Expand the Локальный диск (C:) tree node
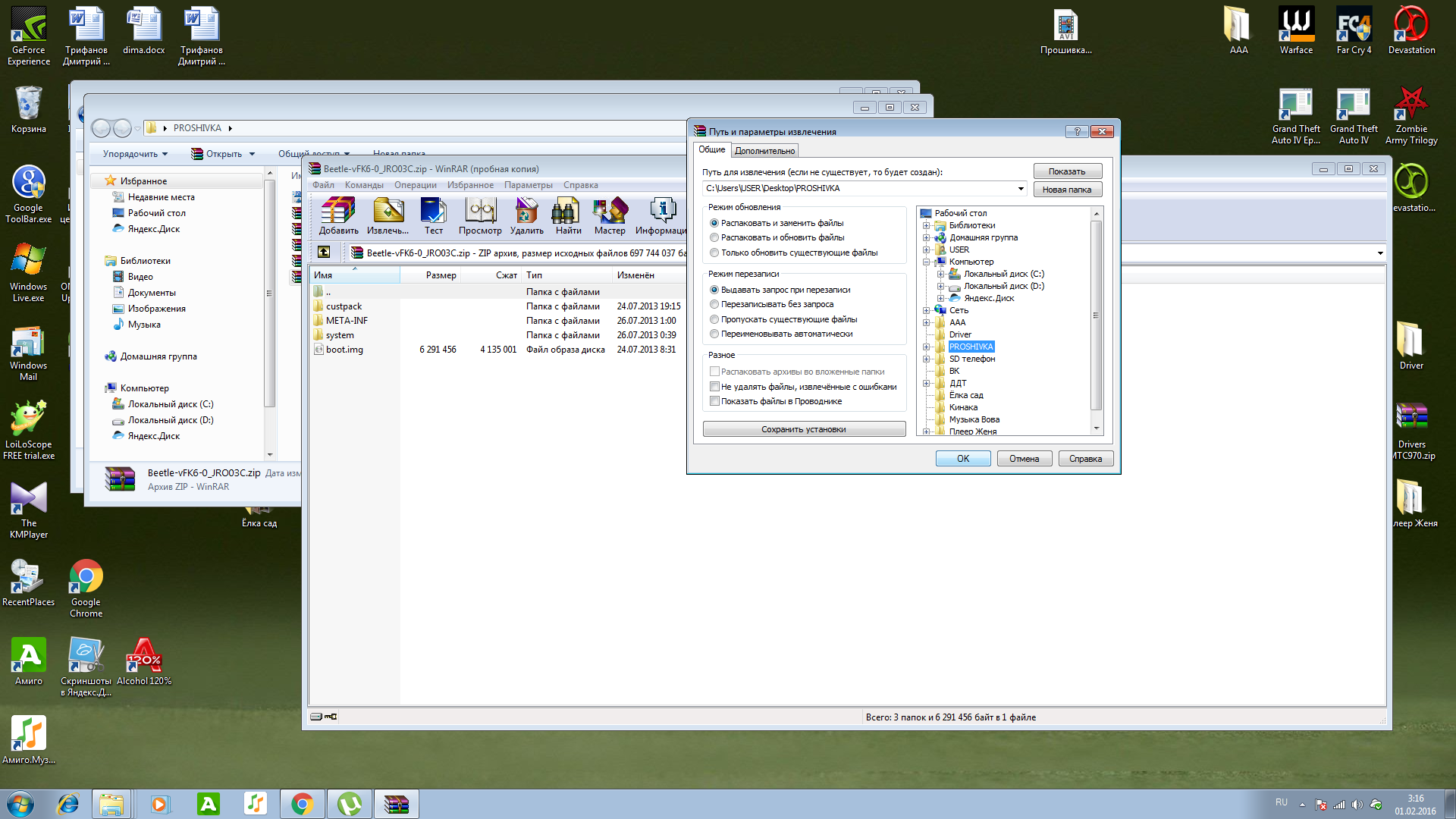Image resolution: width=1456 pixels, height=819 pixels. tap(940, 275)
